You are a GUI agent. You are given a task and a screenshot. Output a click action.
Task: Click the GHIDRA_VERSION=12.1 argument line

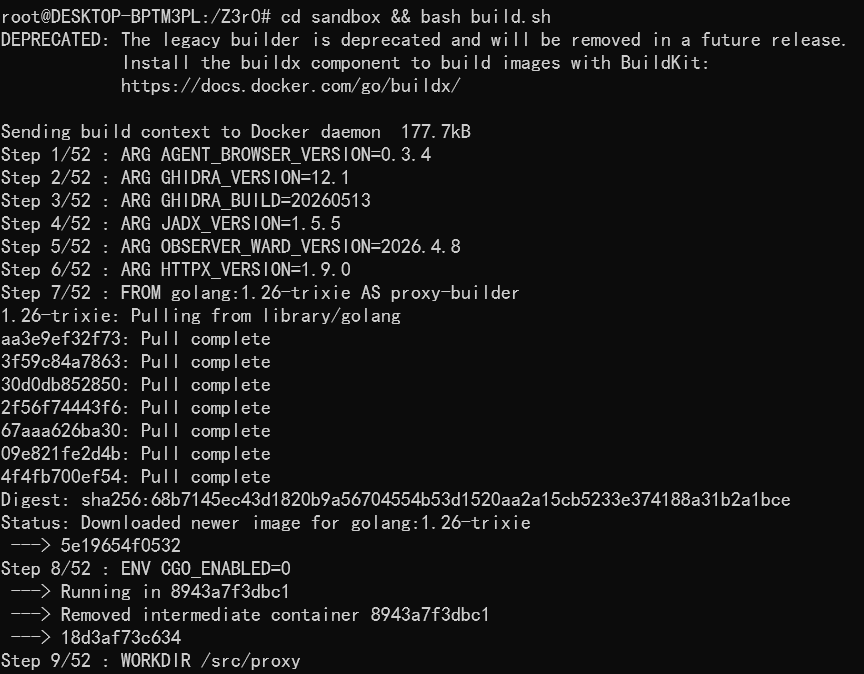point(175,178)
